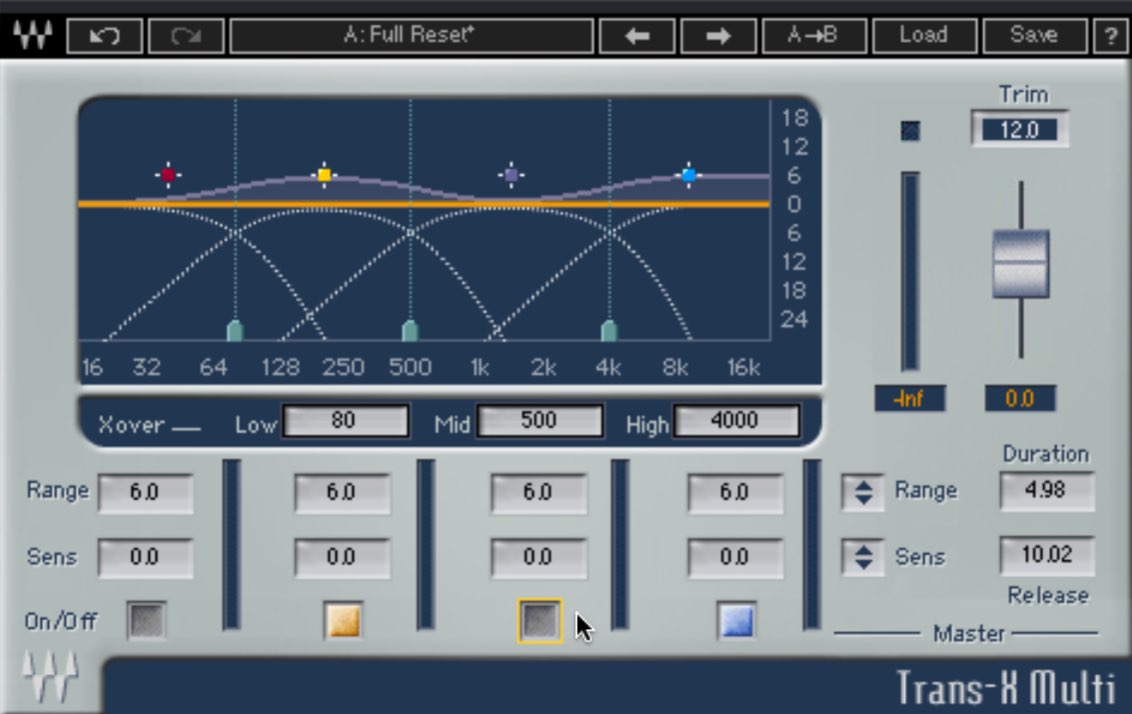This screenshot has height=714, width=1132.
Task: Click the Waves logo in top bar
Action: (33, 35)
